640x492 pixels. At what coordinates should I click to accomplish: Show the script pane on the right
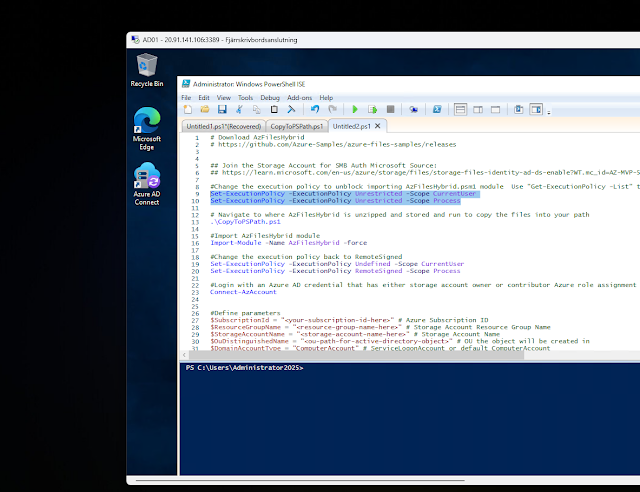click(x=478, y=109)
